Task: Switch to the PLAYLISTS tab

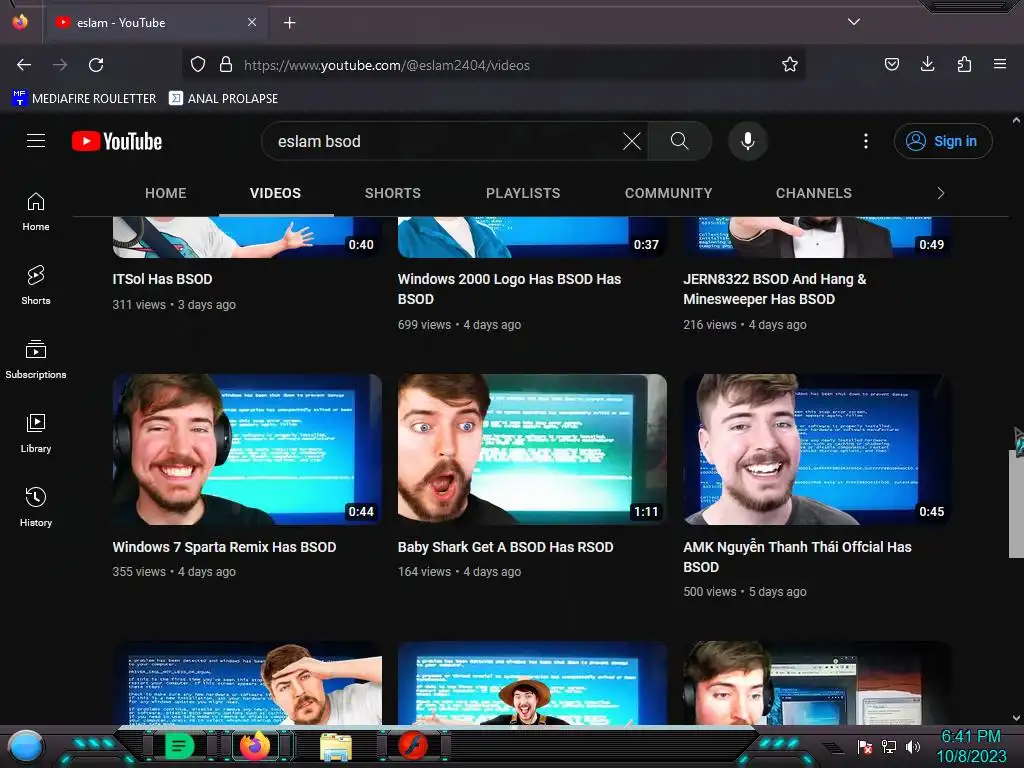Action: click(523, 193)
